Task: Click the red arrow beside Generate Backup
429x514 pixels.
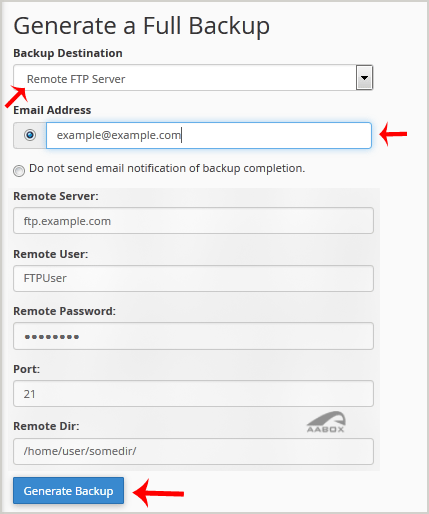Action: pyautogui.click(x=158, y=493)
